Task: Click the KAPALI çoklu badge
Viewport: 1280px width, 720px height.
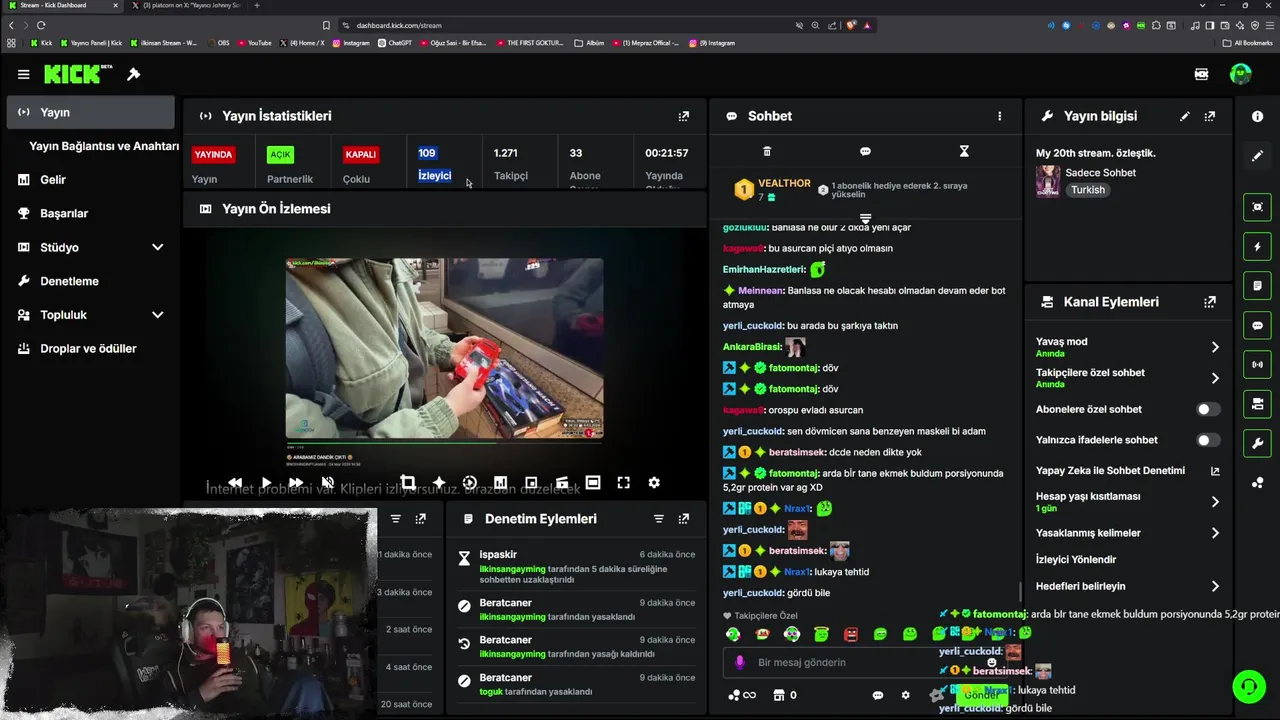Action: 360,155
